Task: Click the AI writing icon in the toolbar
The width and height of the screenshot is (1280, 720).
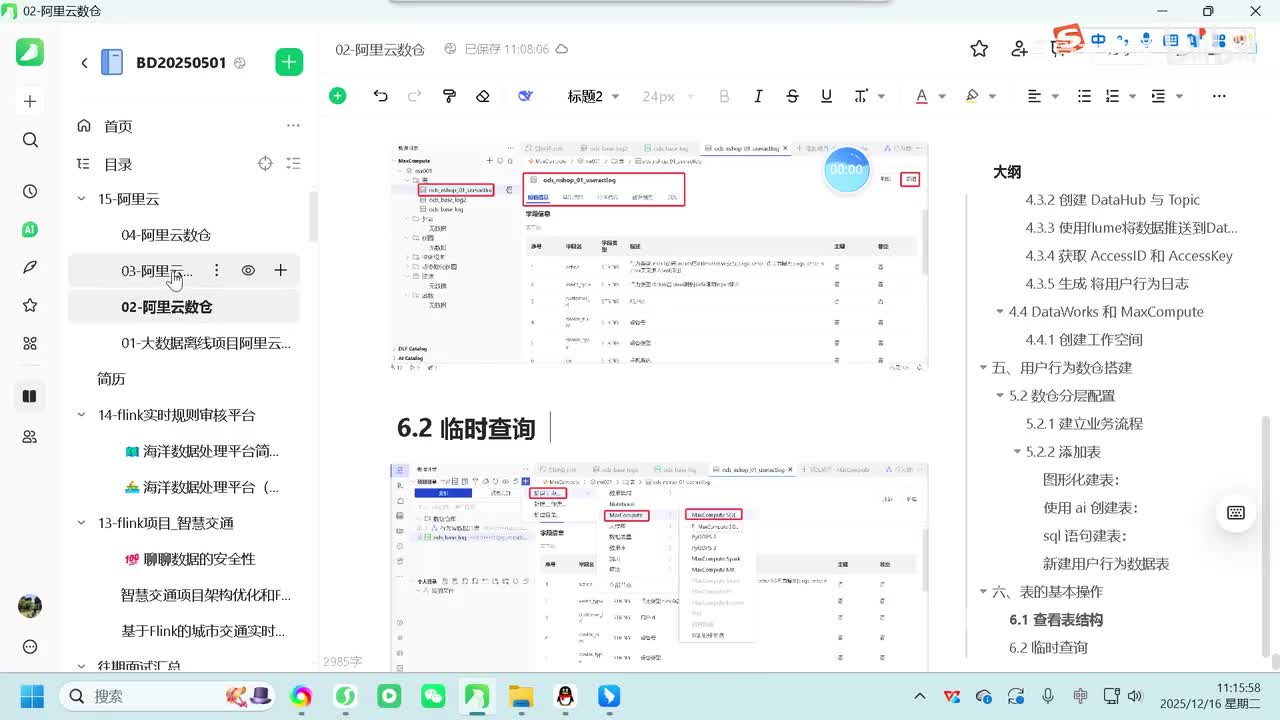Action: 525,96
